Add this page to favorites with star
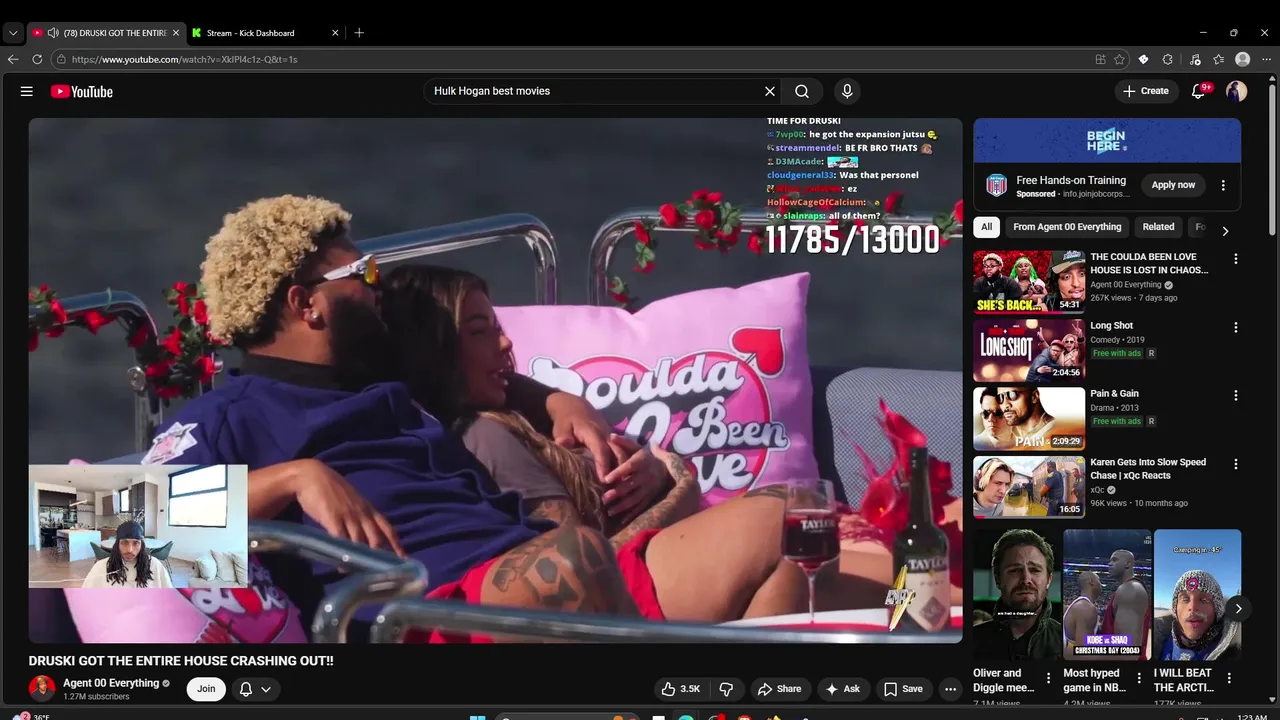1280x720 pixels. click(x=1120, y=59)
